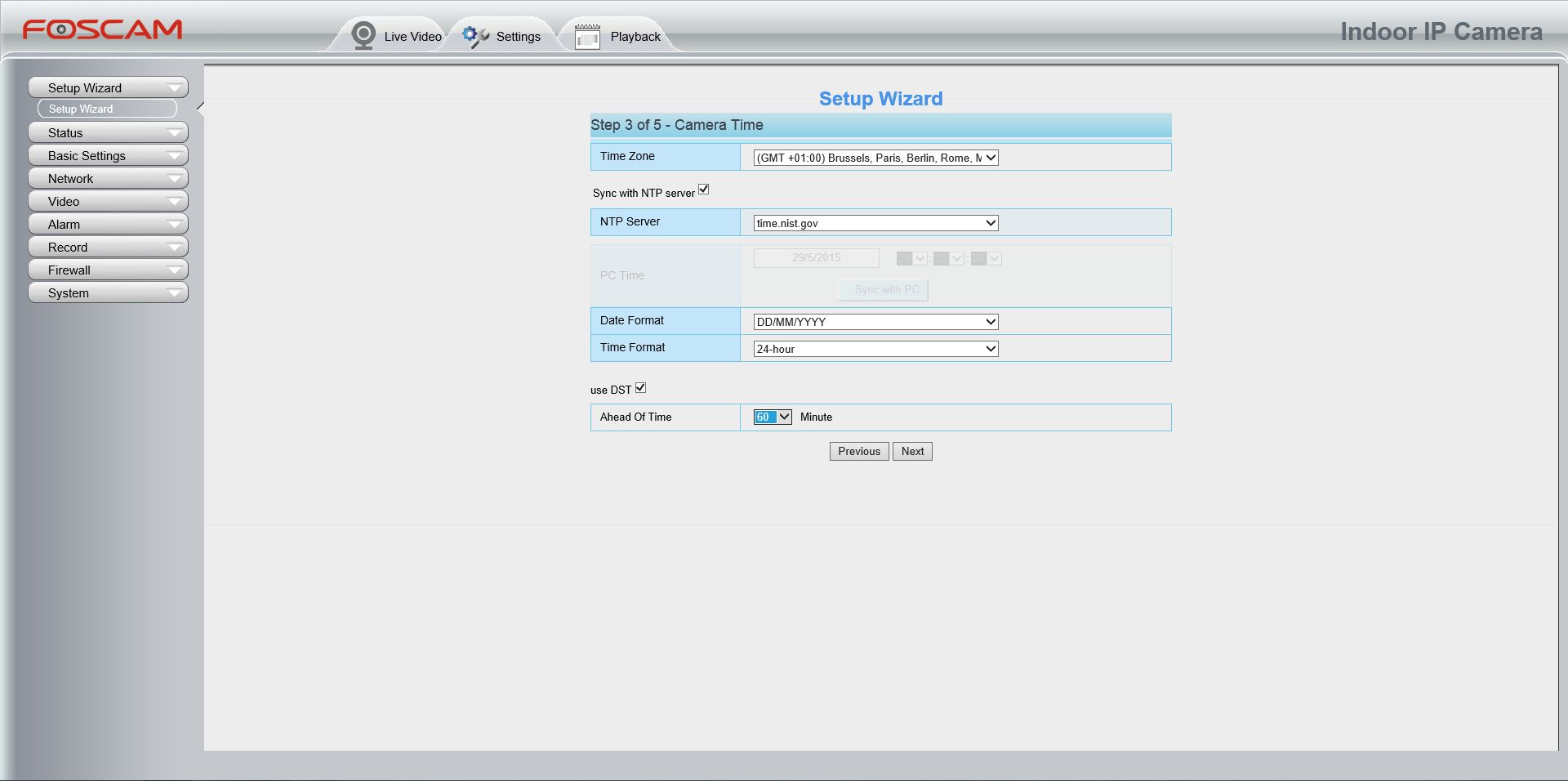Image resolution: width=1568 pixels, height=781 pixels.
Task: Toggle the use DST checkbox
Action: coord(640,388)
